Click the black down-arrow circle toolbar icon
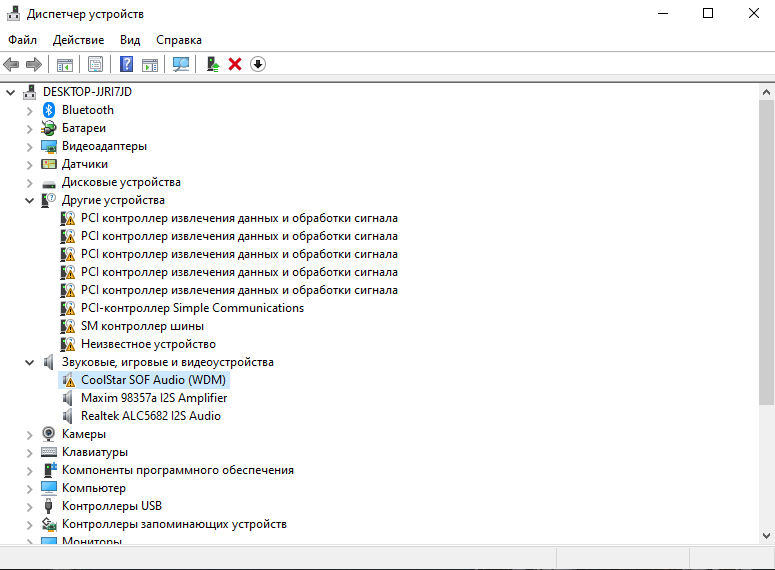Screen dimensions: 775x570 click(x=258, y=64)
